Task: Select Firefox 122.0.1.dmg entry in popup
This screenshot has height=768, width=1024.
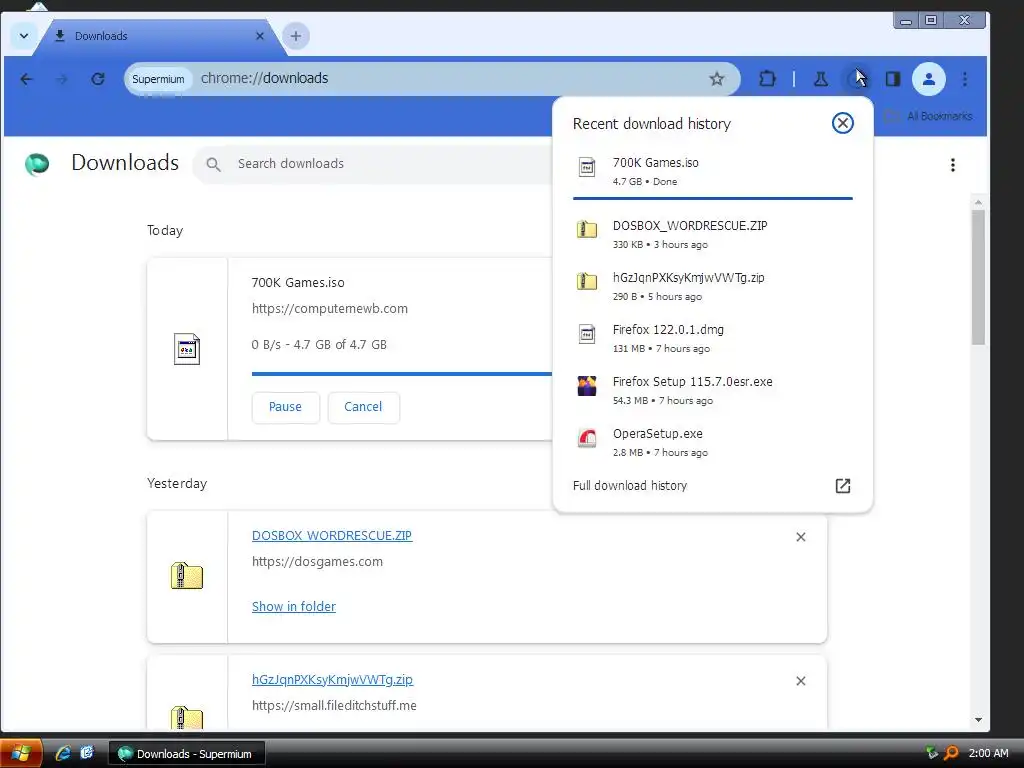Action: coord(712,338)
